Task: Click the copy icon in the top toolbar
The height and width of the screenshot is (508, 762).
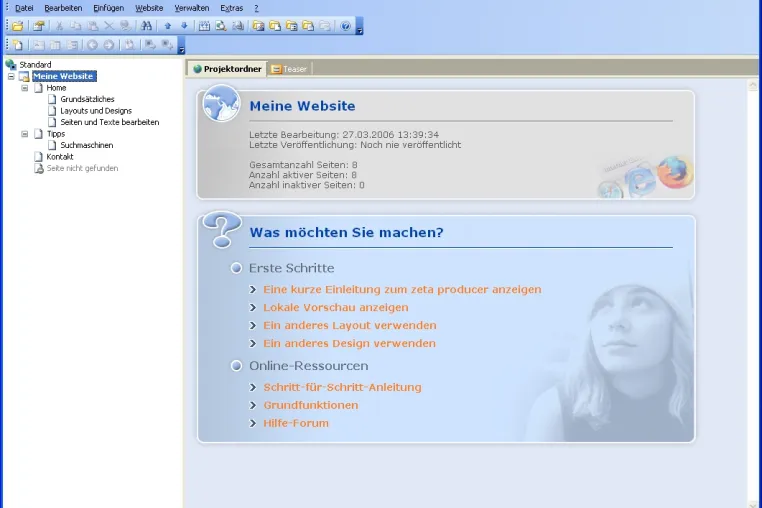Action: (x=76, y=26)
